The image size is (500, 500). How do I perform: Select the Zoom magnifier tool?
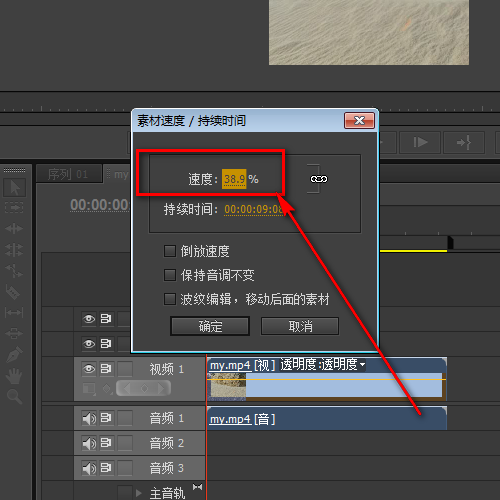[14, 397]
